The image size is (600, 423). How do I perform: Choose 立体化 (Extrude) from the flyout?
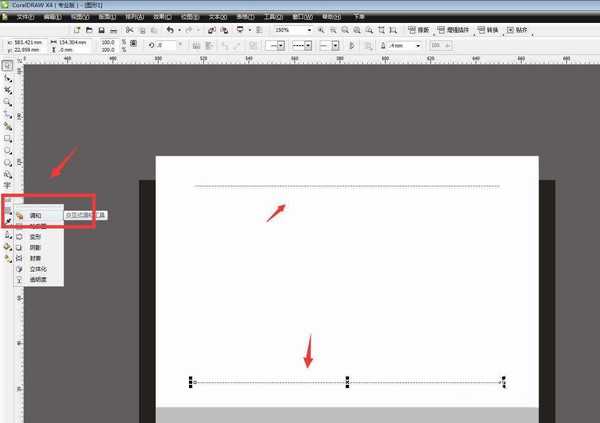pyautogui.click(x=38, y=269)
